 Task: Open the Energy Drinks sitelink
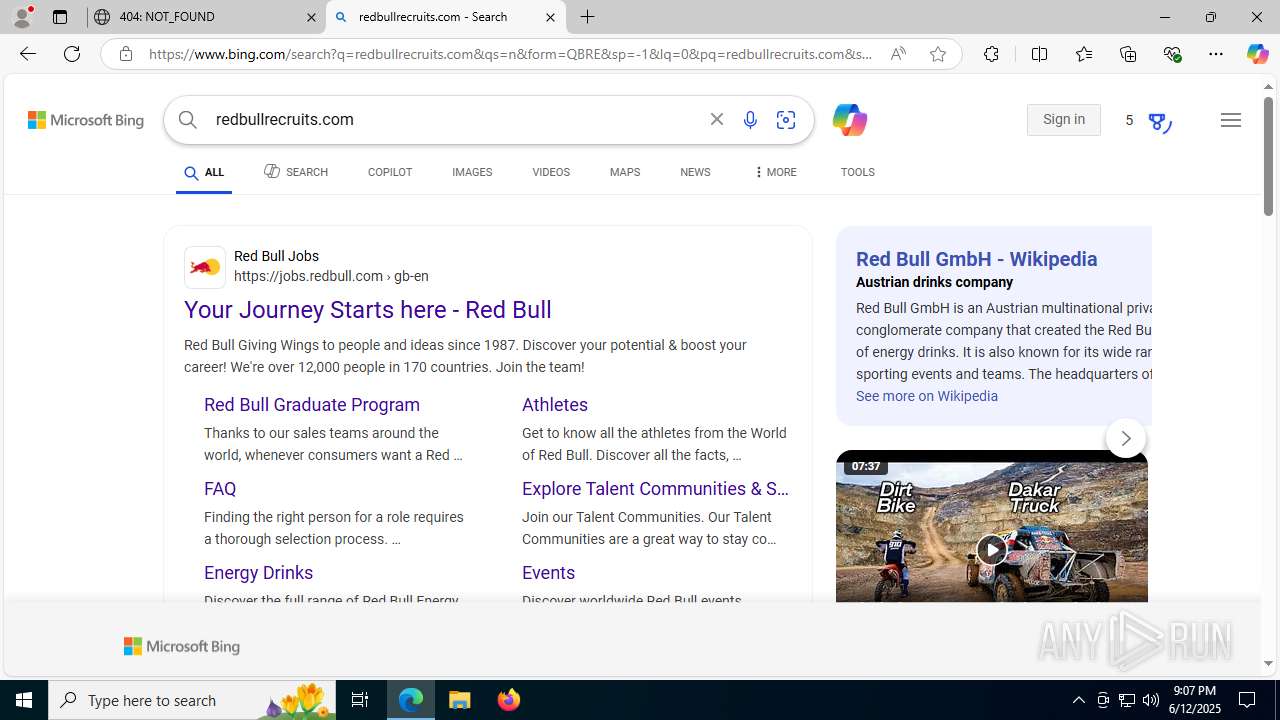[259, 573]
